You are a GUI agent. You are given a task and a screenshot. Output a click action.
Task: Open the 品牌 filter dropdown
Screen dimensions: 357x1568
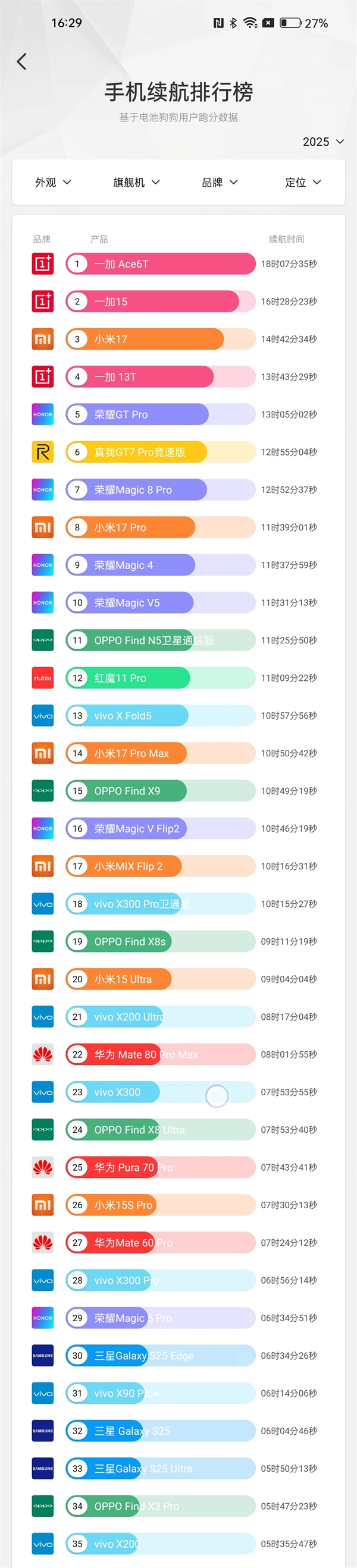click(220, 183)
